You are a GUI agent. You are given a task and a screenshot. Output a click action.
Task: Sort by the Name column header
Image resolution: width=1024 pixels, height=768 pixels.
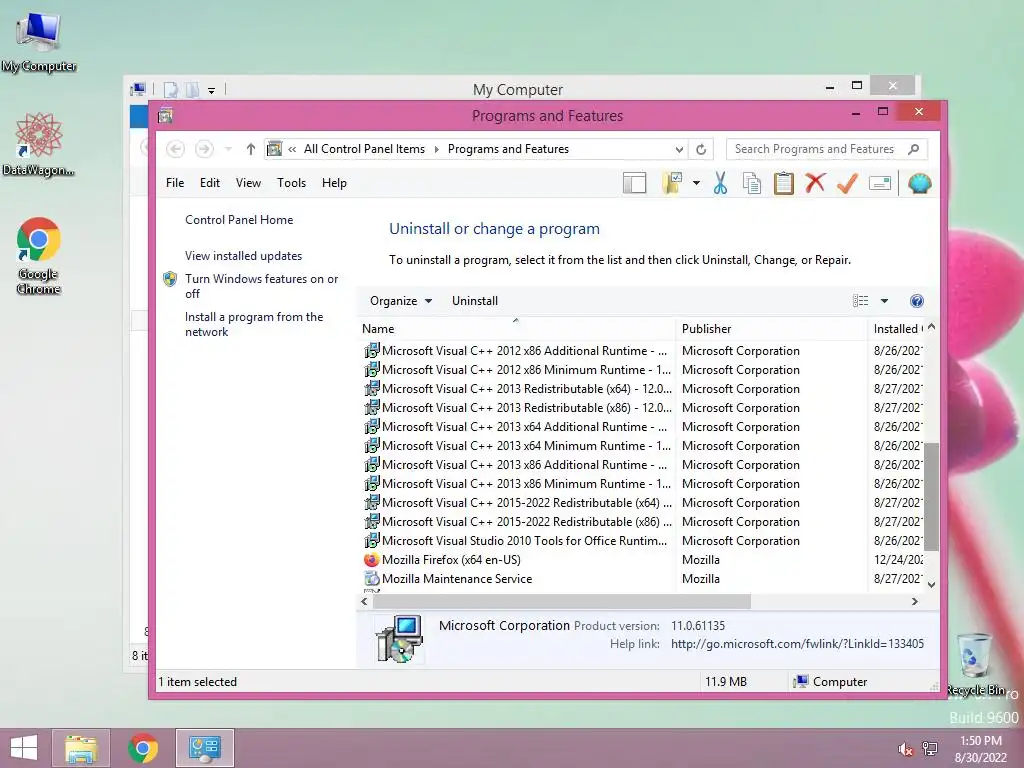[516, 328]
